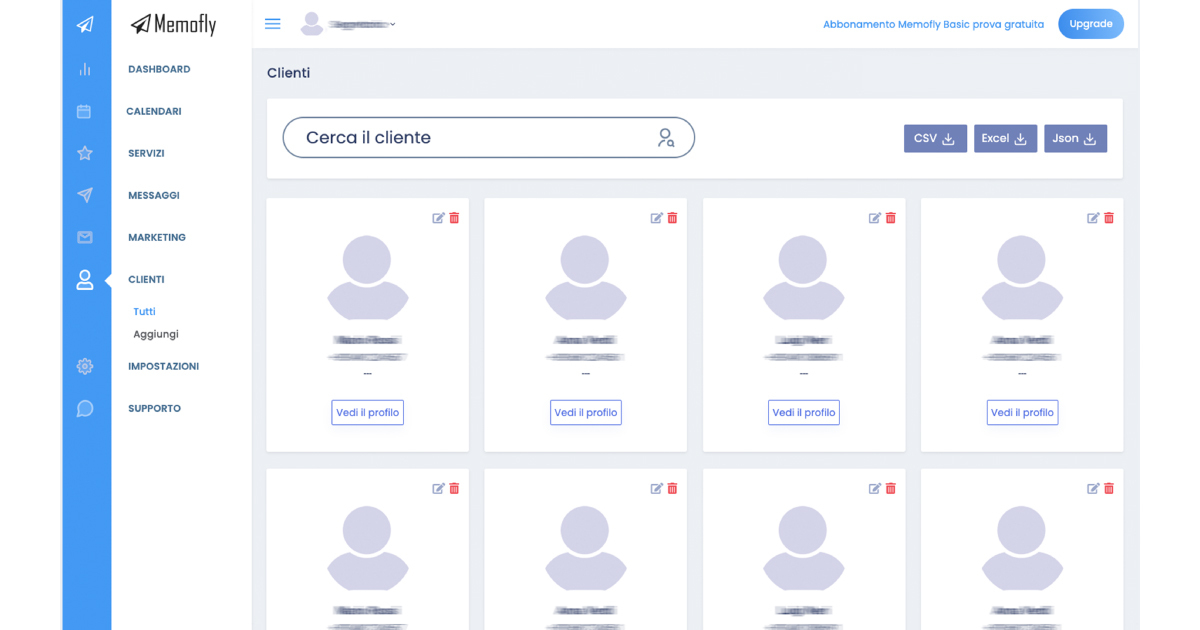Select Aggiungi under Clienti submenu

(x=156, y=334)
